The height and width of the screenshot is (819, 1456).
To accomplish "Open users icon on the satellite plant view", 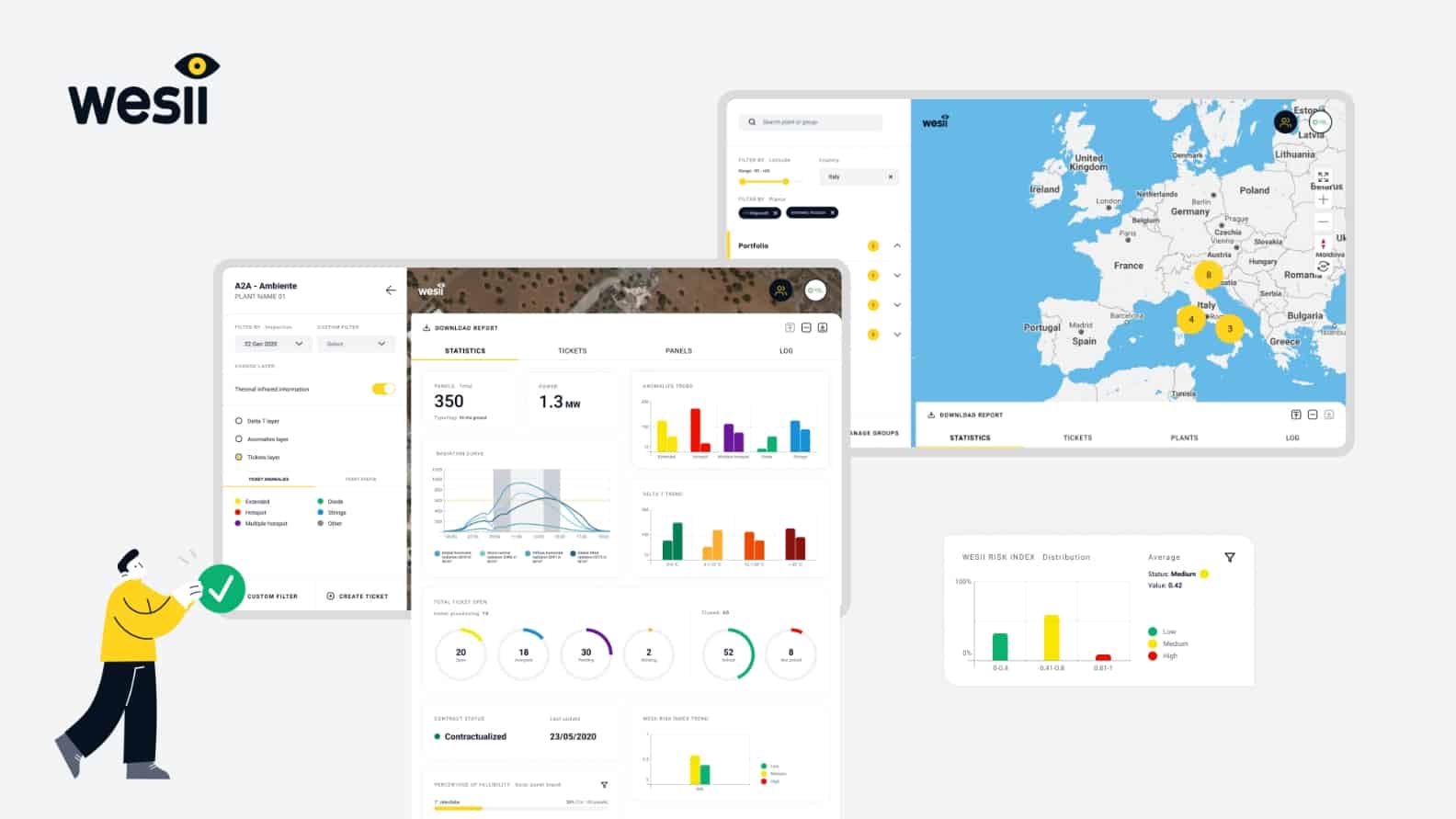I will pos(780,290).
